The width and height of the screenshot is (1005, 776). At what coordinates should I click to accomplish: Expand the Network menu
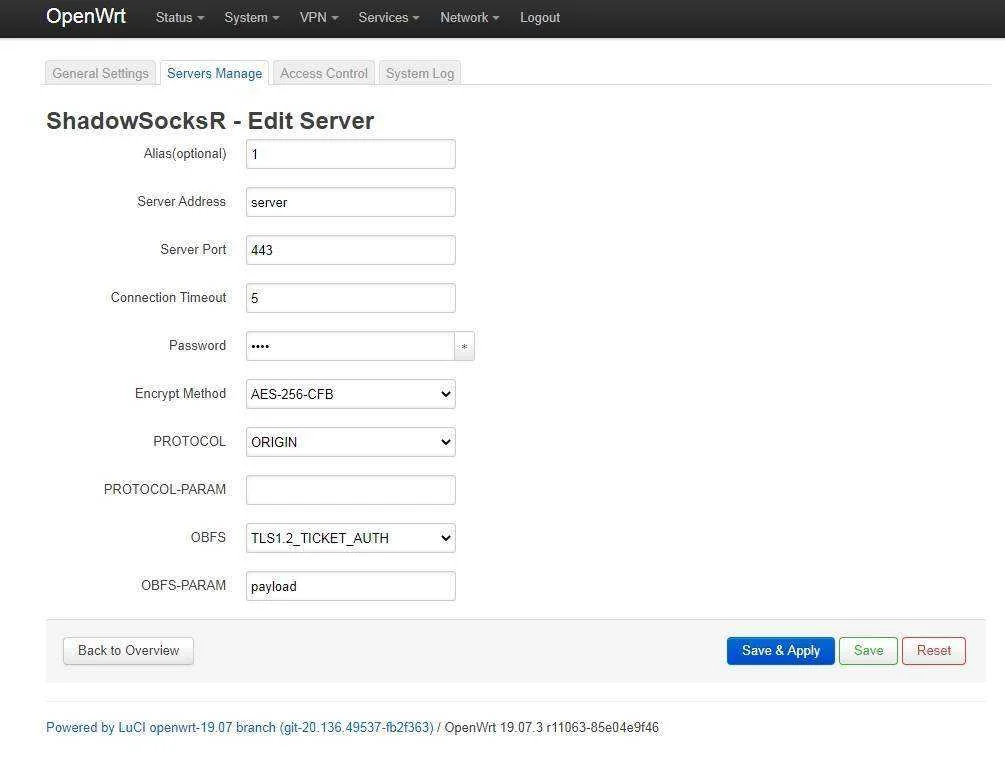pos(469,17)
